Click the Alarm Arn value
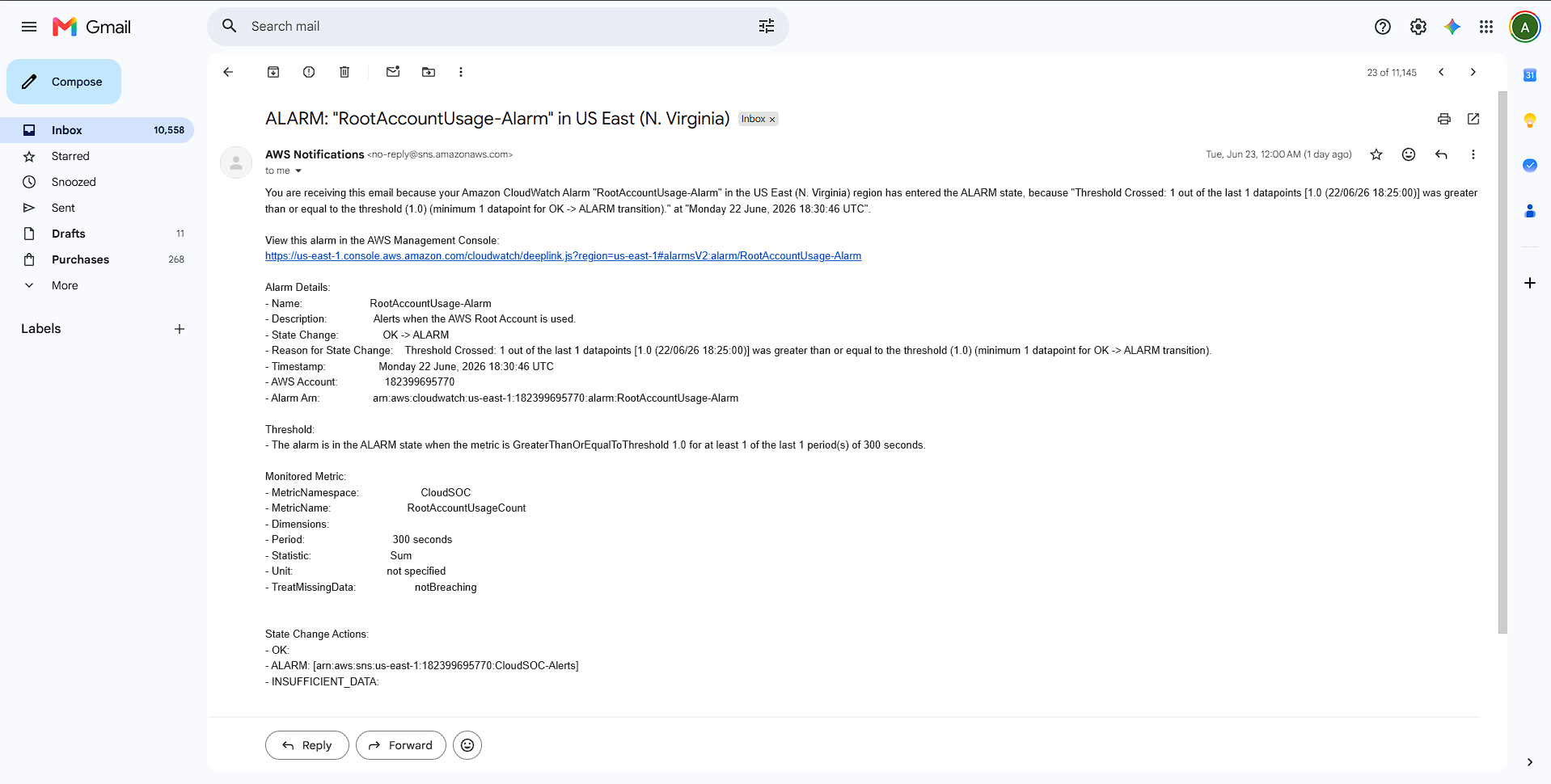The height and width of the screenshot is (784, 1551). point(556,398)
